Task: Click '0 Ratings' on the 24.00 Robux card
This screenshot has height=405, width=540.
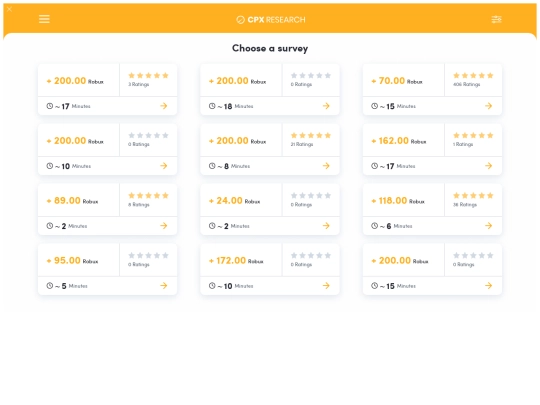Action: coord(301,205)
